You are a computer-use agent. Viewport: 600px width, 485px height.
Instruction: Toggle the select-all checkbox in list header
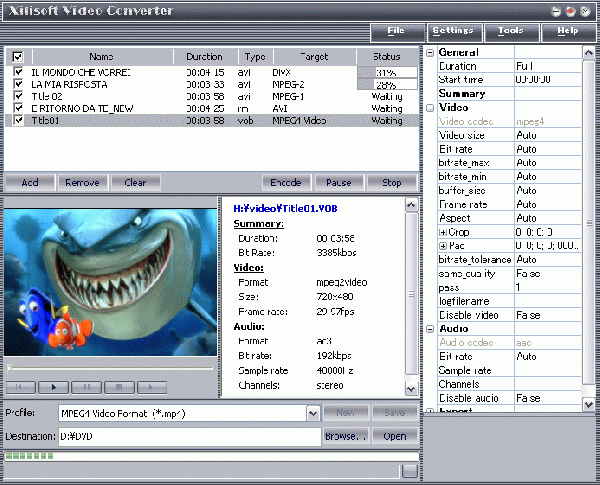17,57
